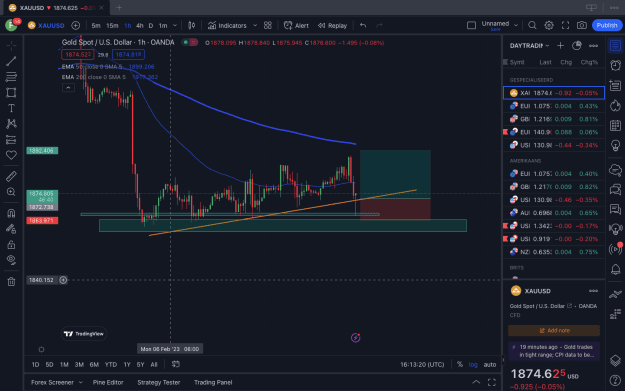This screenshot has width=625, height=391.
Task: Select the AU 0.696 watchlist row
Action: (x=554, y=213)
